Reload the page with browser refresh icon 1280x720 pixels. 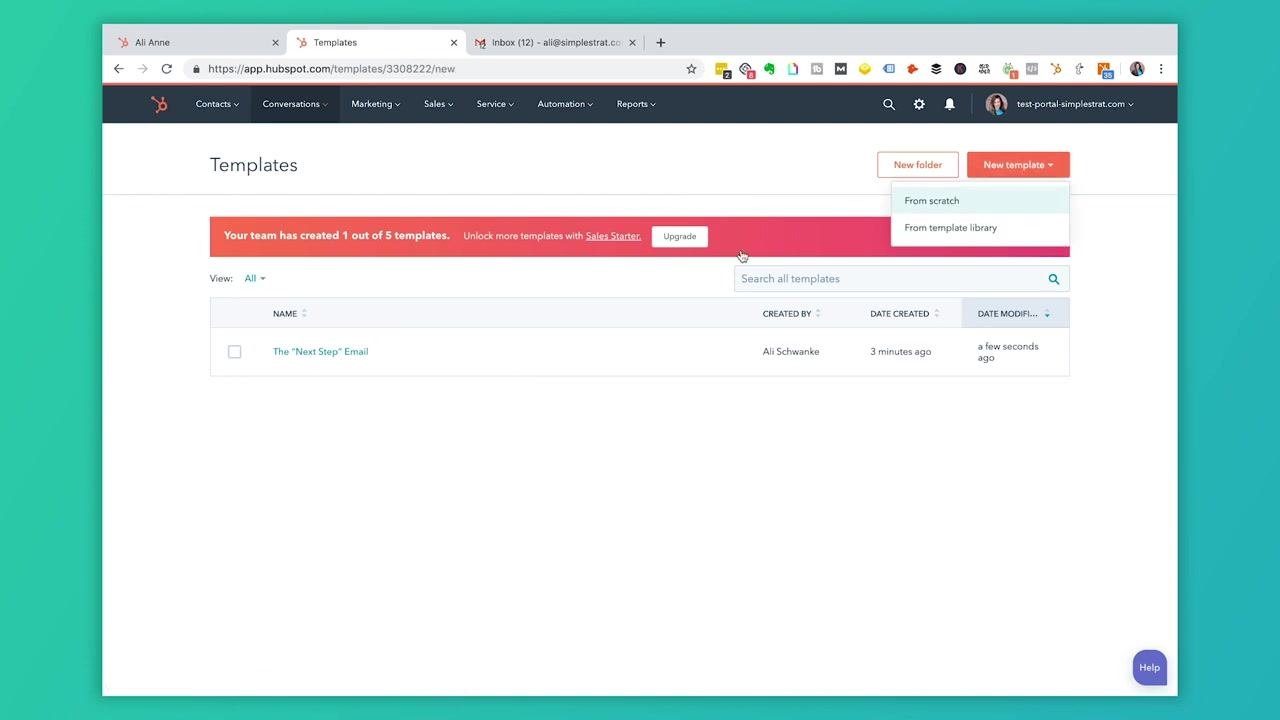pos(167,69)
